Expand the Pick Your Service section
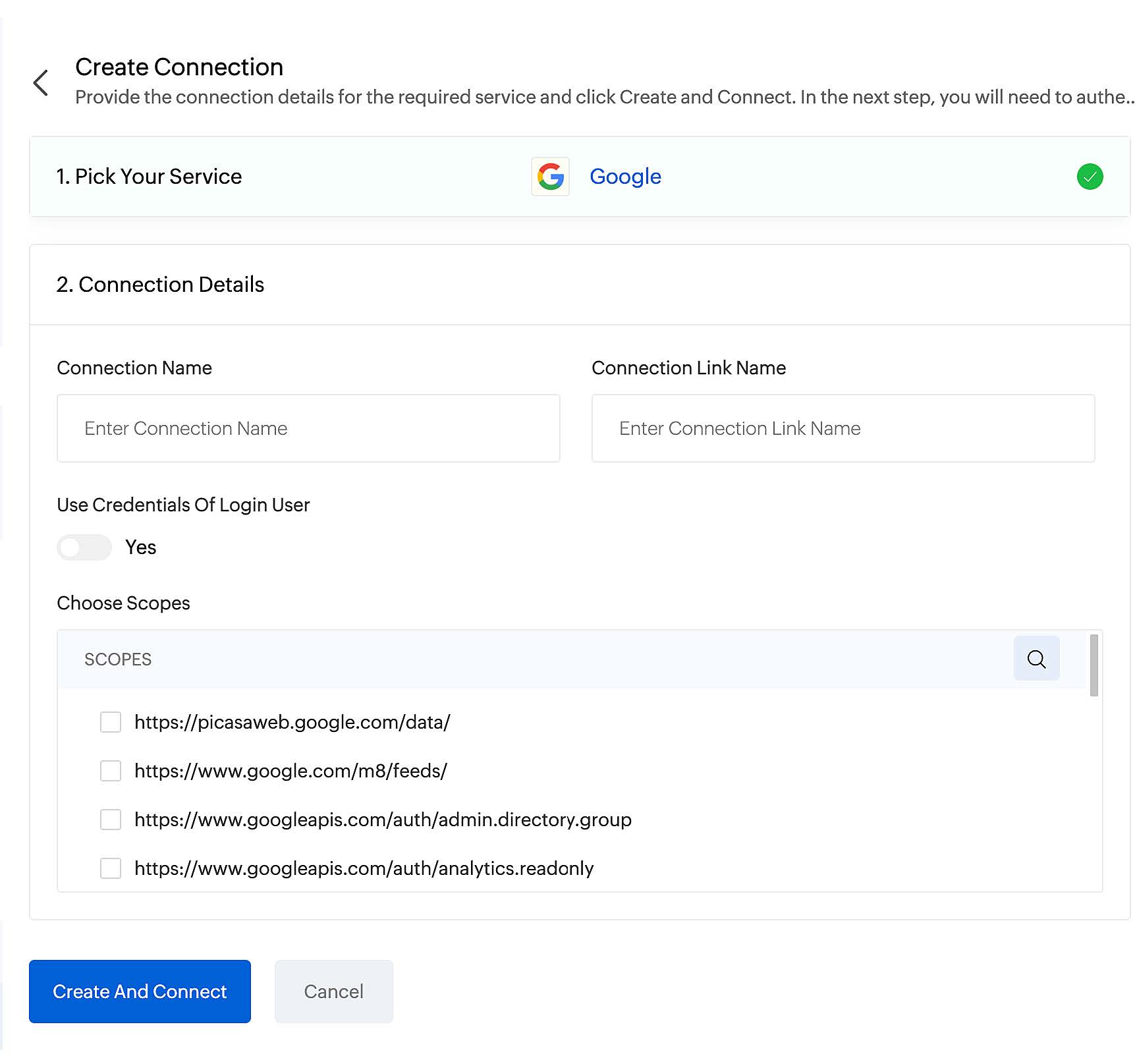The image size is (1135, 1064). (149, 177)
